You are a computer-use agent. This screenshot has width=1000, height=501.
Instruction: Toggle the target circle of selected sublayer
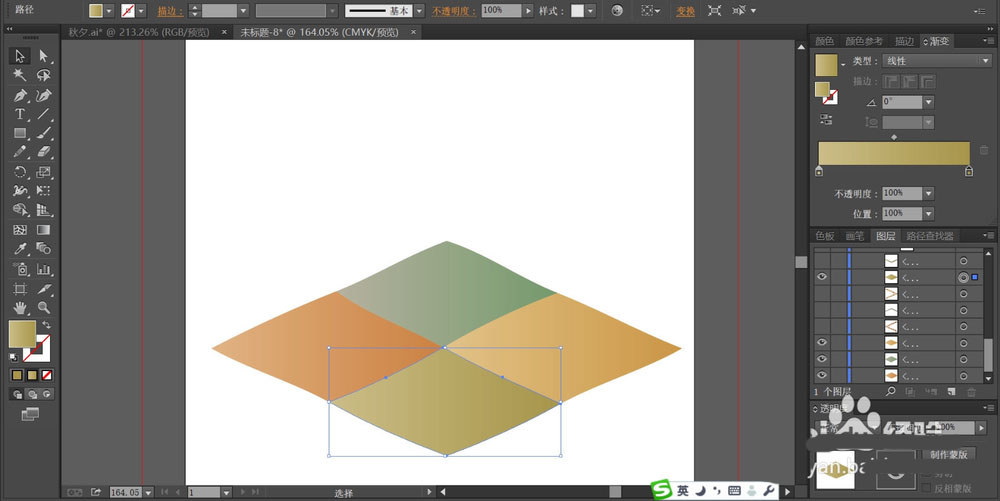pyautogui.click(x=963, y=277)
